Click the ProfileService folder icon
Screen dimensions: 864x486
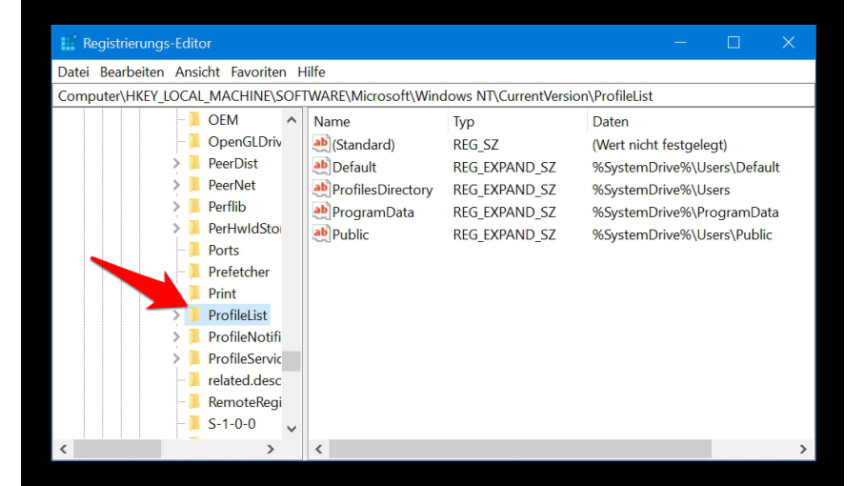pos(195,358)
